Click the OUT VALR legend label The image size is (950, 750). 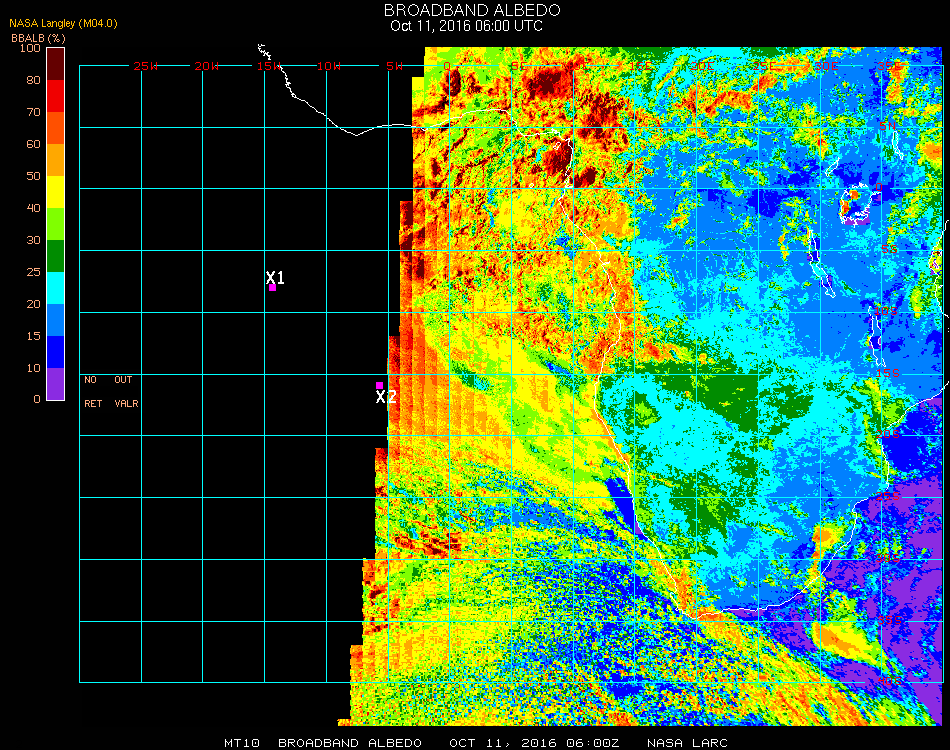pos(126,392)
